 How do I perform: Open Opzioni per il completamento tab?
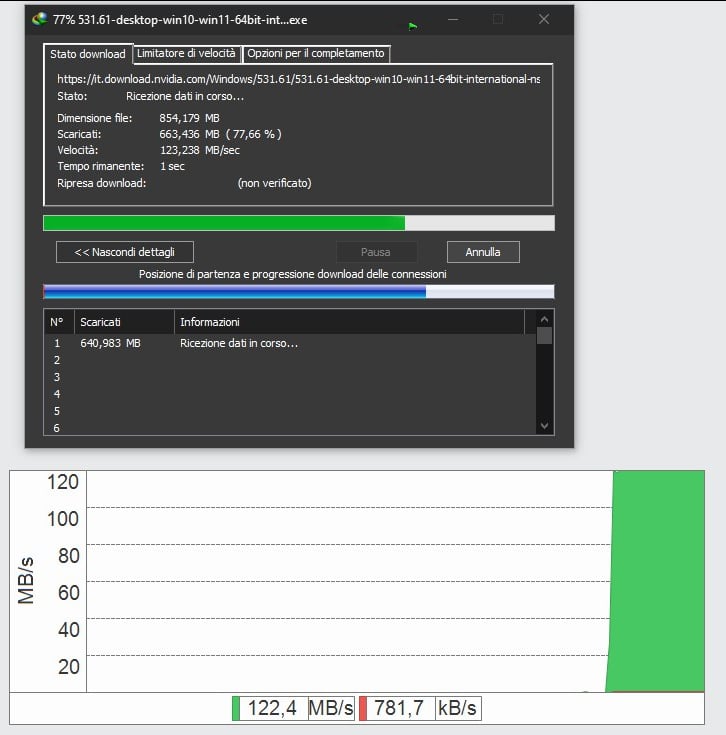(x=316, y=53)
